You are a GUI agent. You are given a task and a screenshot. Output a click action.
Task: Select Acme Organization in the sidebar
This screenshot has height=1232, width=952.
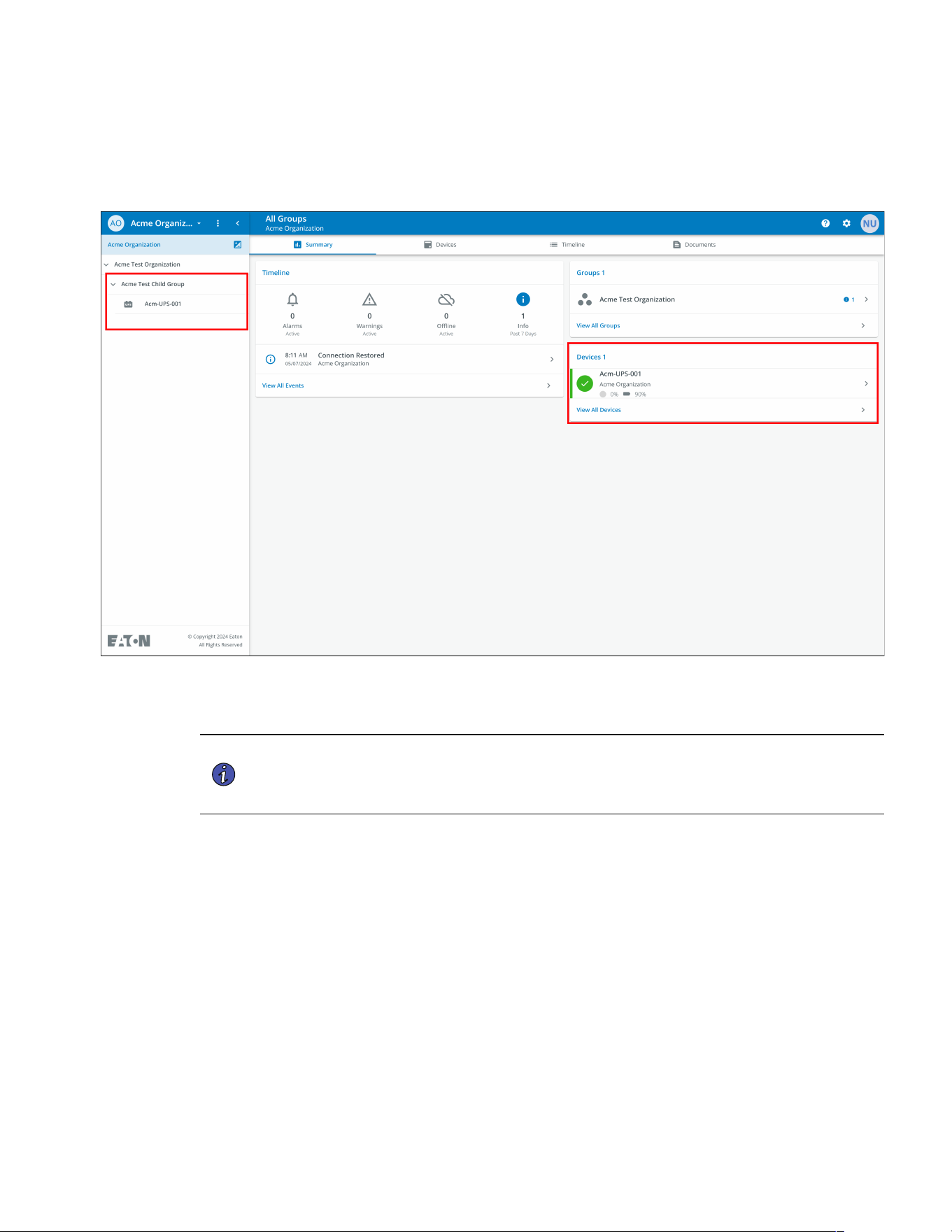click(134, 245)
